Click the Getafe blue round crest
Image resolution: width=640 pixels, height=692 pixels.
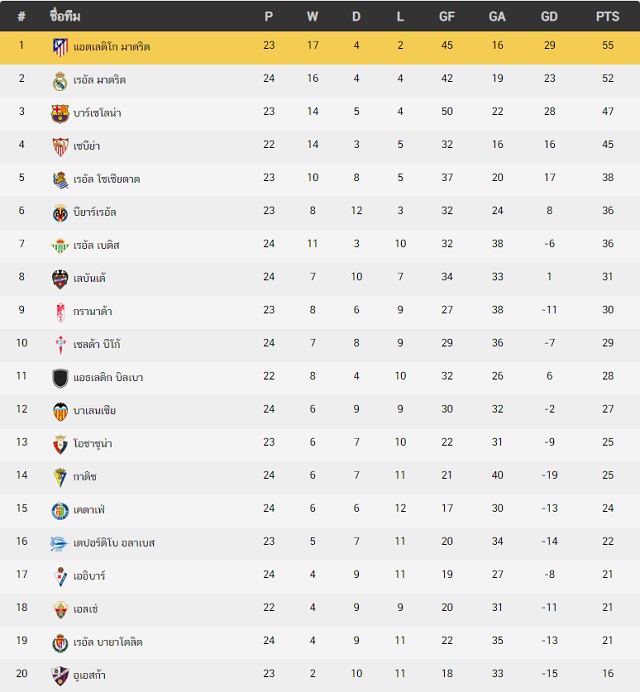(60, 511)
